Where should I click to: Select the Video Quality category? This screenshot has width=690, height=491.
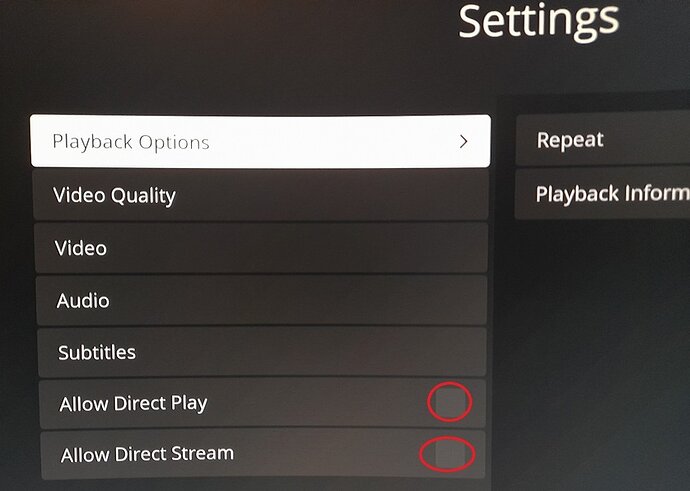261,195
